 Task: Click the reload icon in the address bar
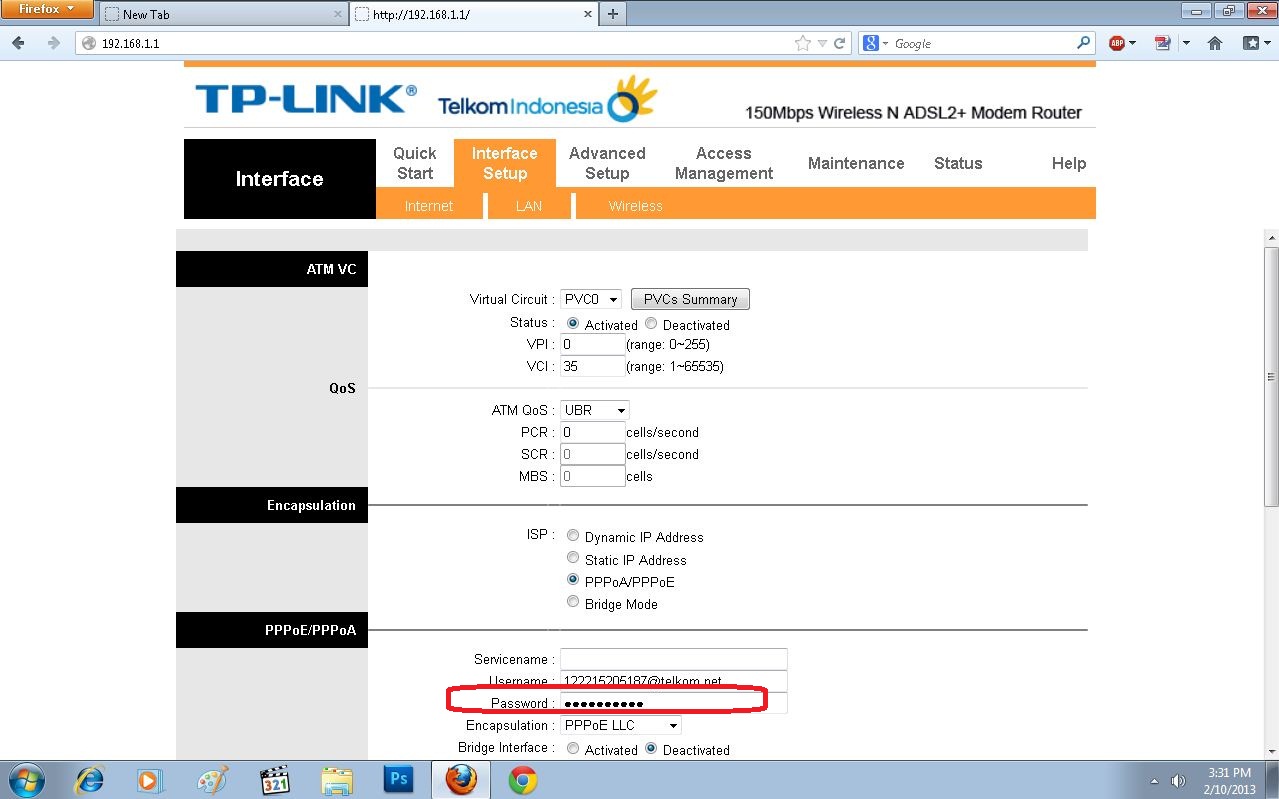point(840,43)
